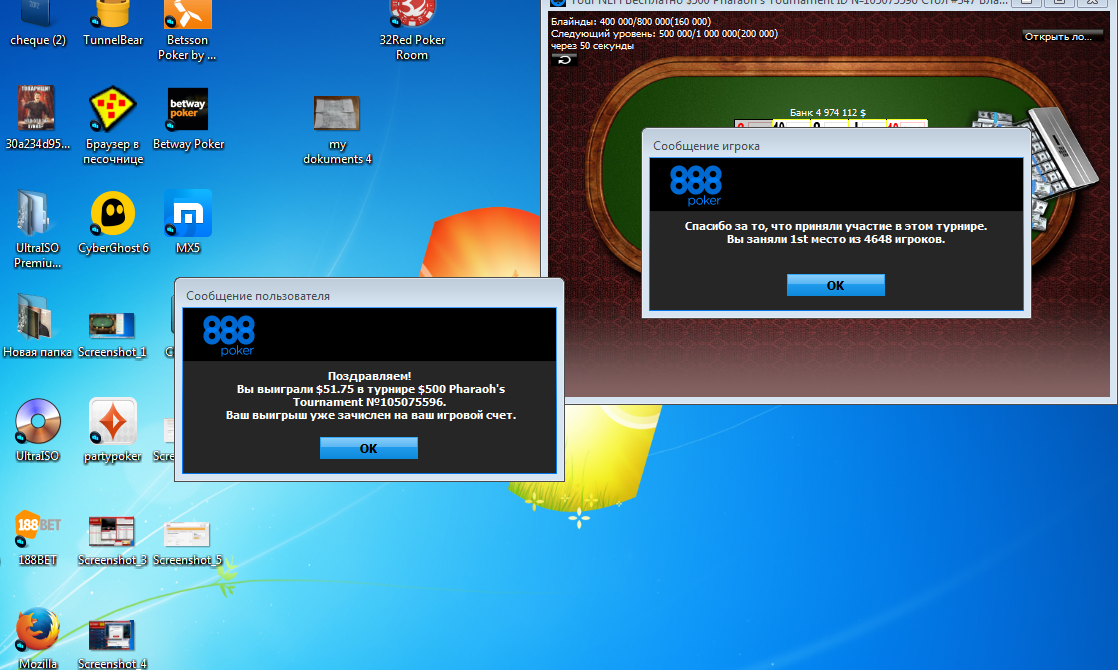Open the MX5 browser shortcut
1118x670 pixels.
pos(188,222)
